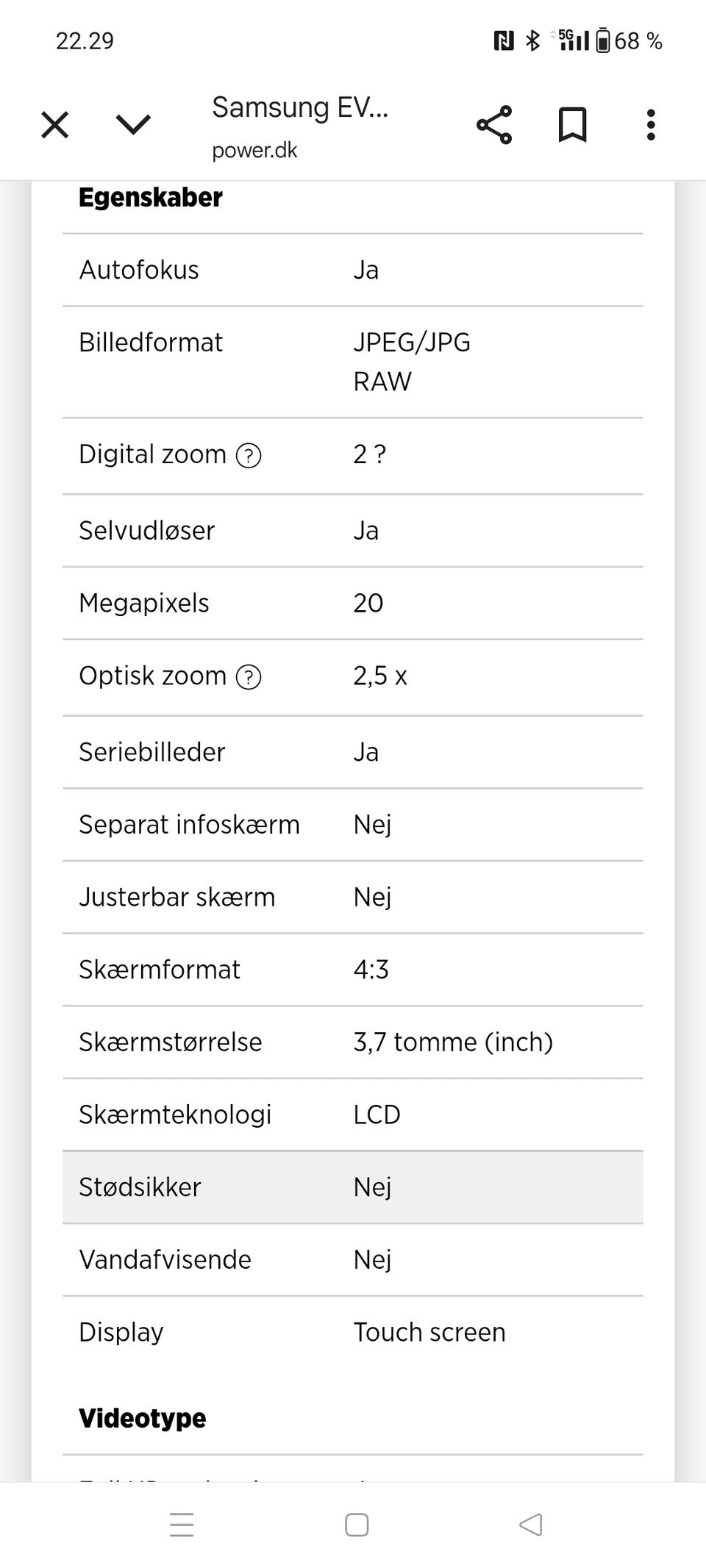Tap the Samsung EV page title
This screenshot has width=706, height=1568.
coord(299,108)
